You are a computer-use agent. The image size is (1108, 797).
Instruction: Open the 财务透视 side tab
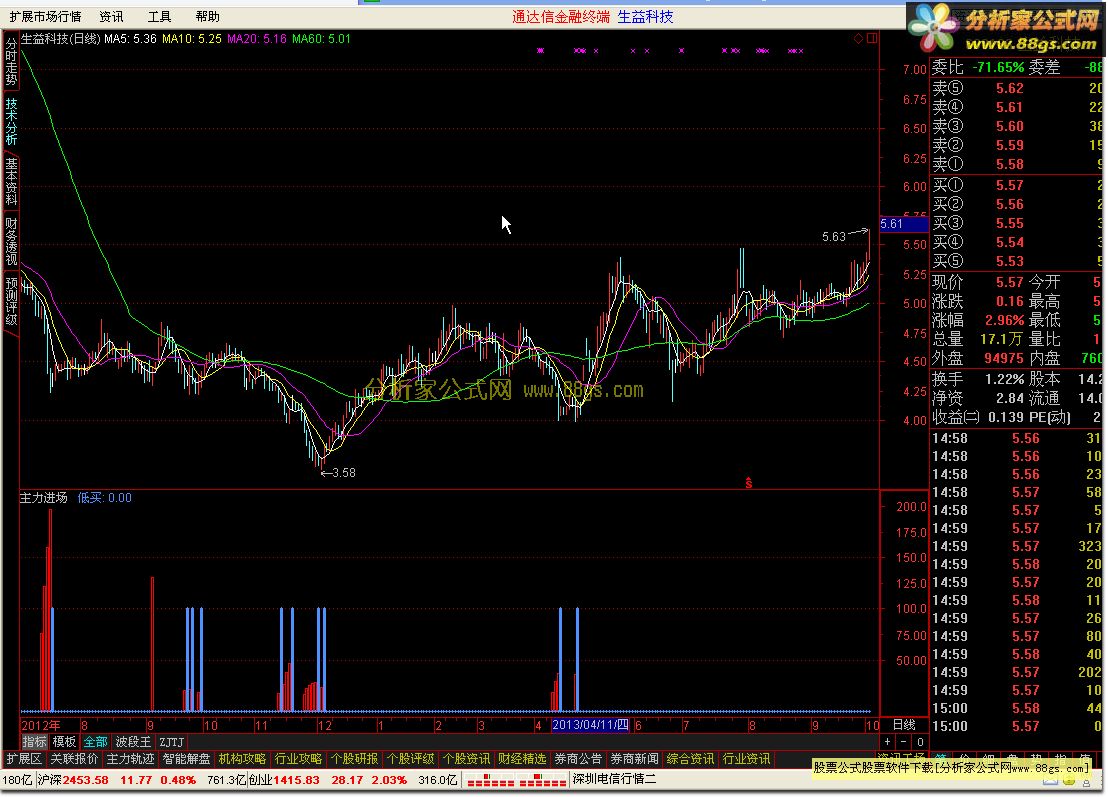coord(11,241)
